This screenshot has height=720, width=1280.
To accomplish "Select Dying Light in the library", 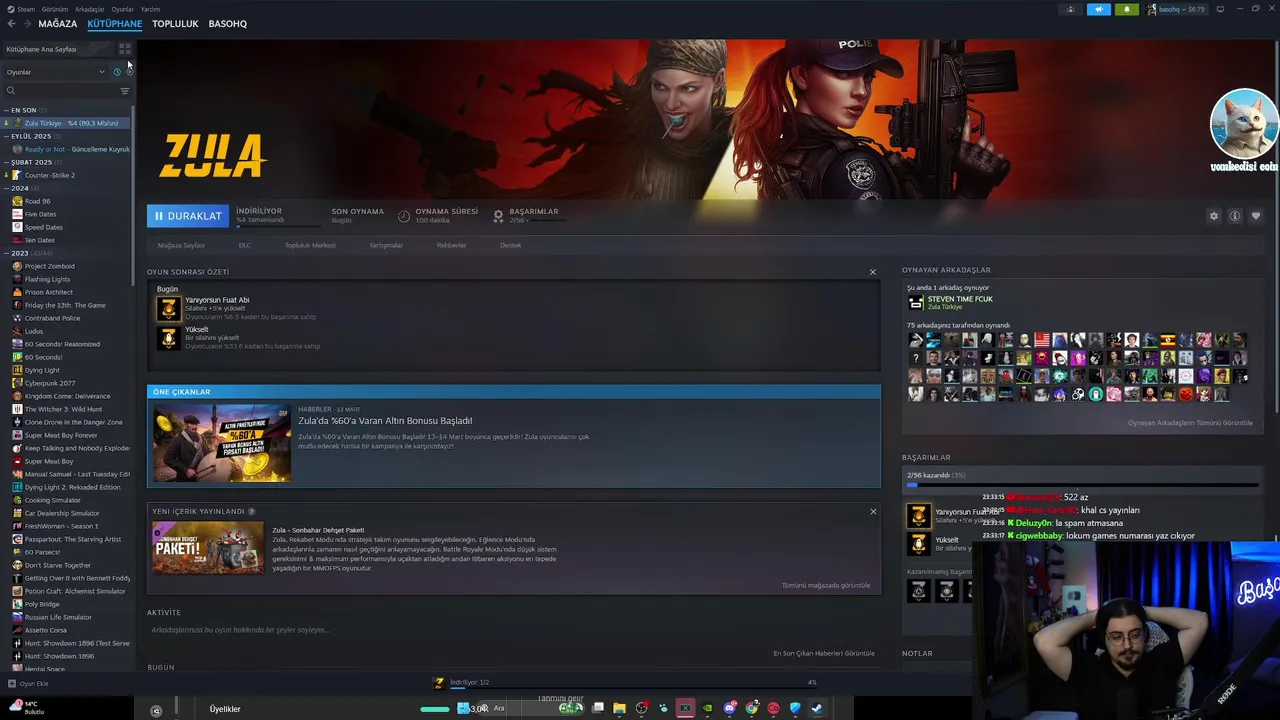I will click(66, 370).
